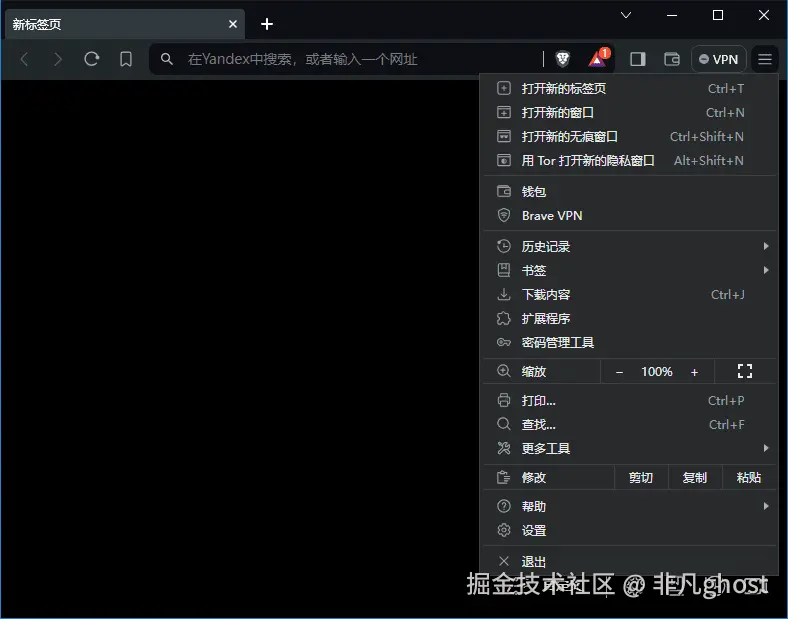The height and width of the screenshot is (619, 788).
Task: Choose 打开新的窗口 menu item
Action: coord(630,113)
